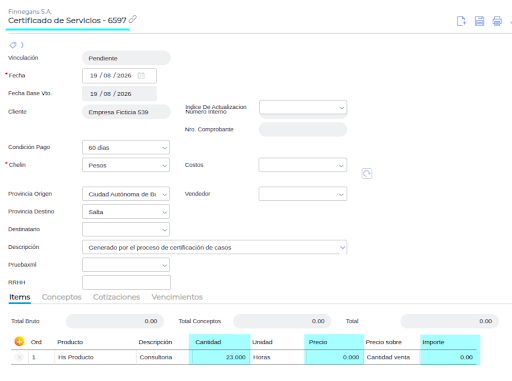Switch to the Conceptos tab
This screenshot has height=381, width=512.
(62, 297)
